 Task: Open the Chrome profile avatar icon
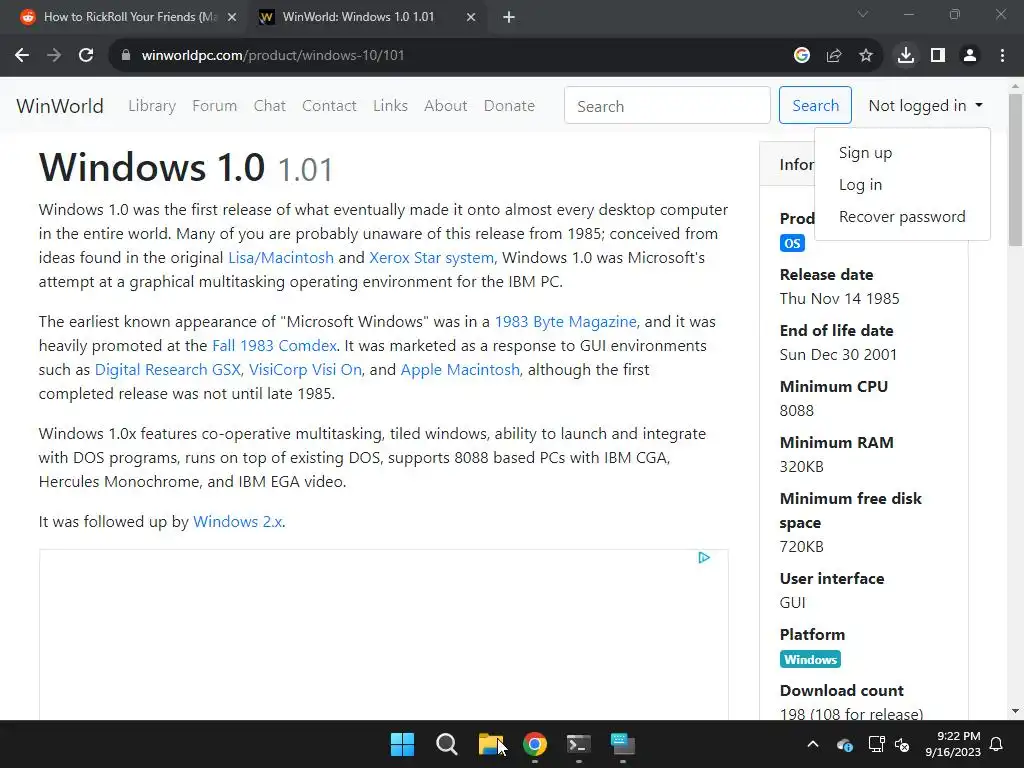(x=970, y=56)
